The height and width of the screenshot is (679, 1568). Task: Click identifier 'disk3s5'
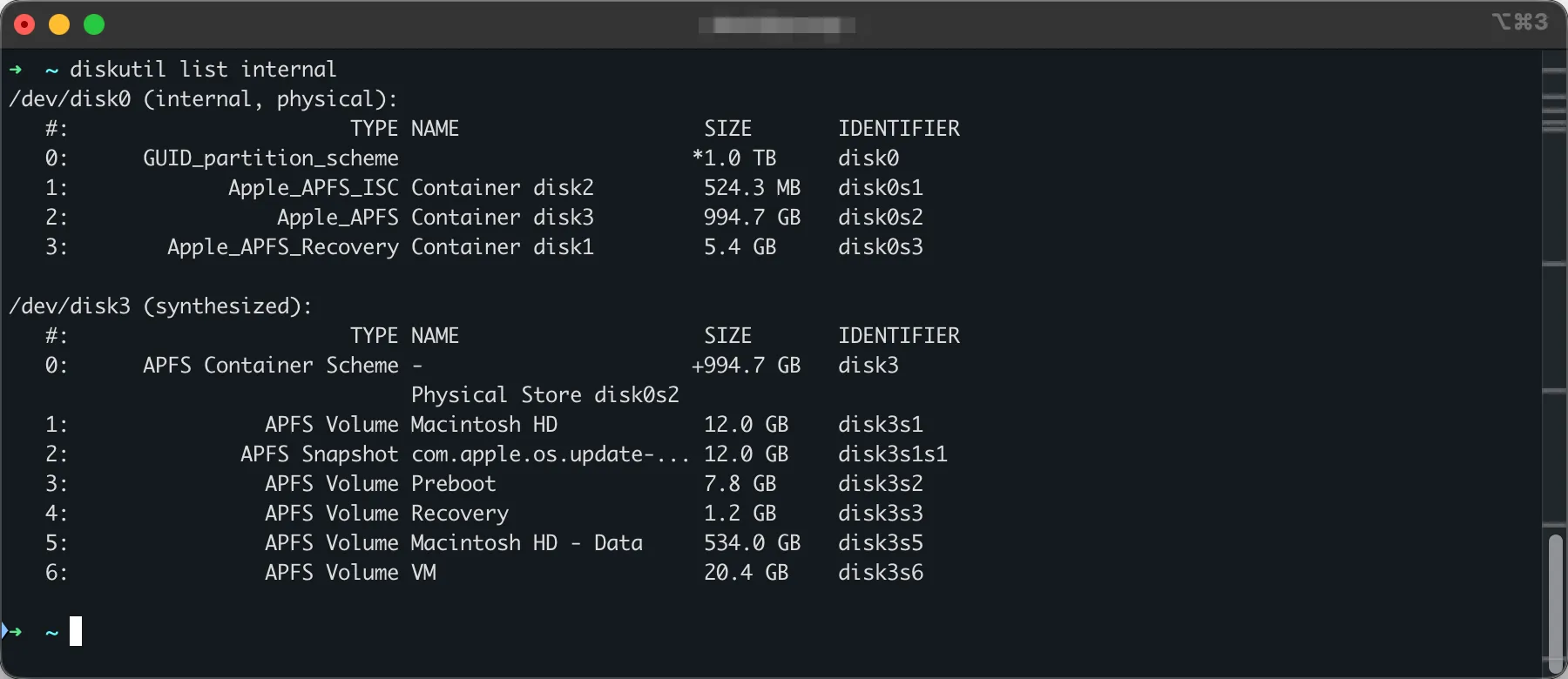click(881, 543)
